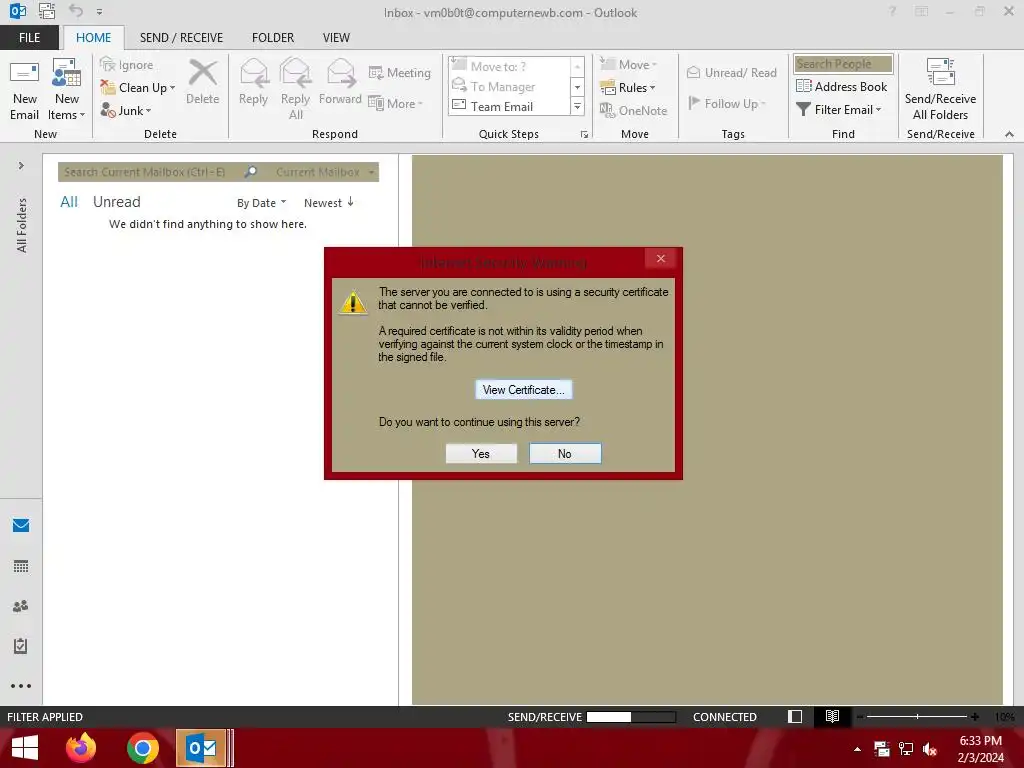Collapse the ribbon with the arrow

[1009, 134]
